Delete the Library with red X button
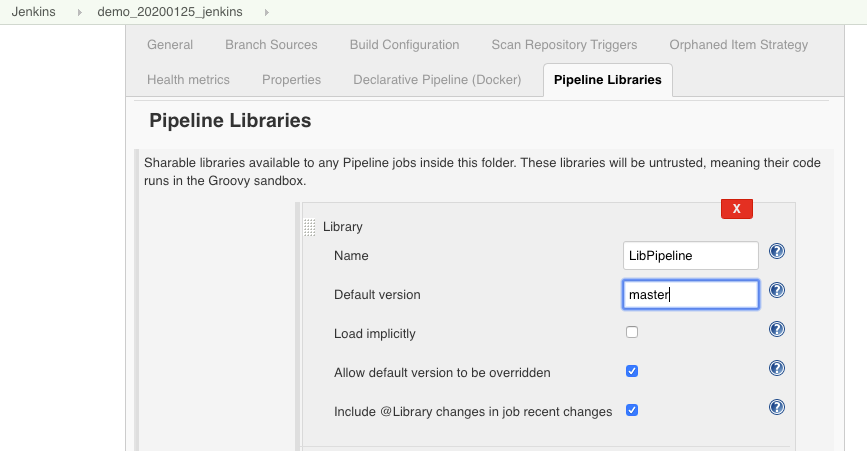Screen dimensions: 867x451 click(736, 208)
